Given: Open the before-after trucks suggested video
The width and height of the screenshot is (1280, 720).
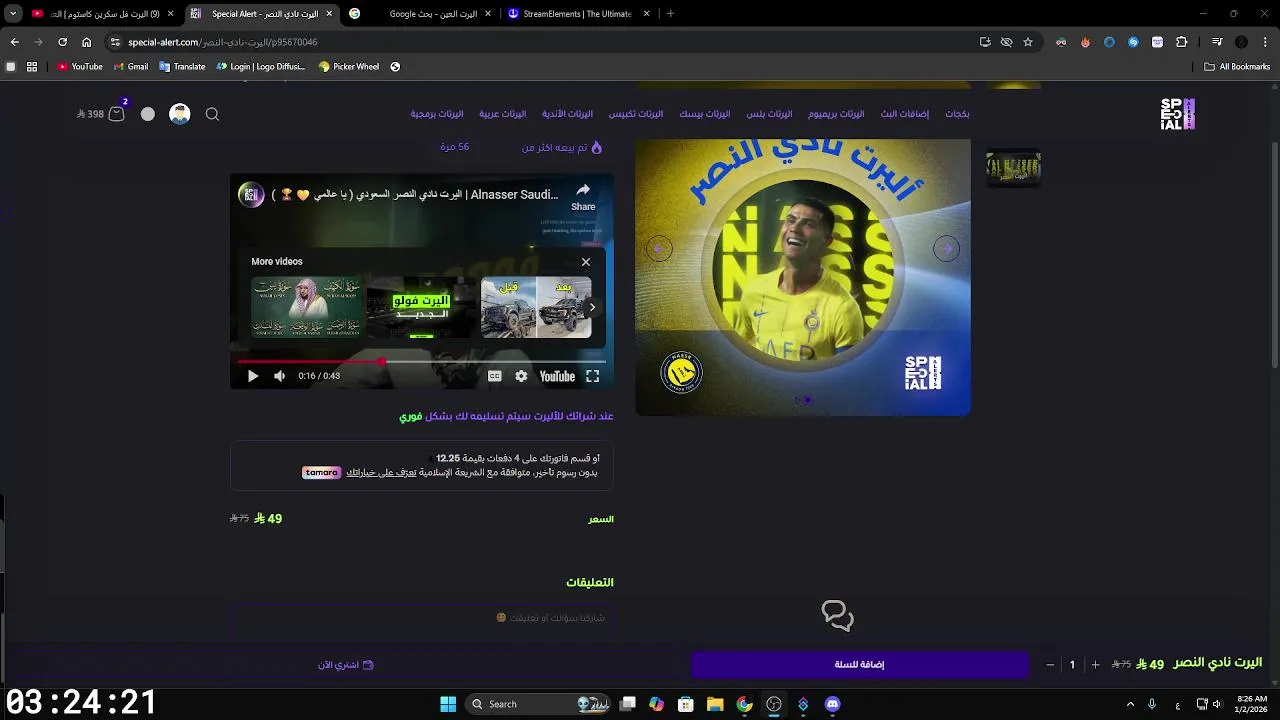Looking at the screenshot, I should pos(536,308).
